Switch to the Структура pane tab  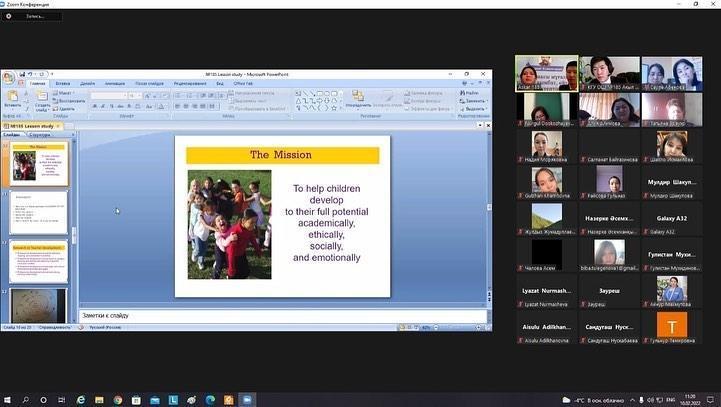coord(41,133)
